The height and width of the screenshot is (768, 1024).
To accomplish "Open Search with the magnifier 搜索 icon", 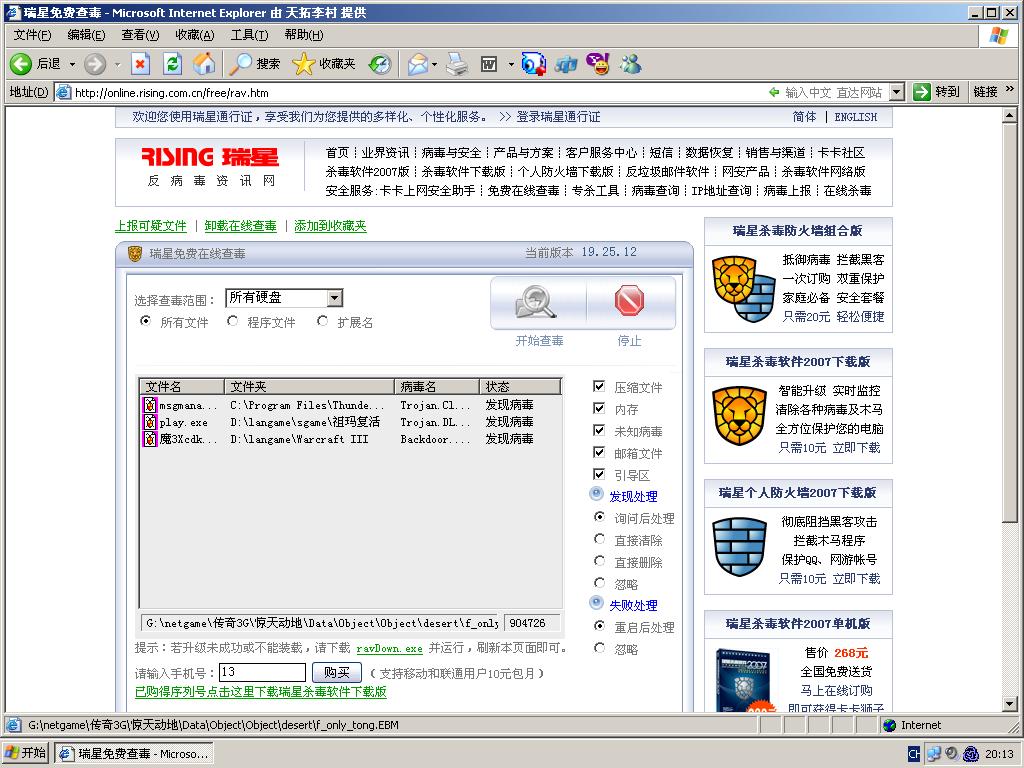I will (x=240, y=64).
